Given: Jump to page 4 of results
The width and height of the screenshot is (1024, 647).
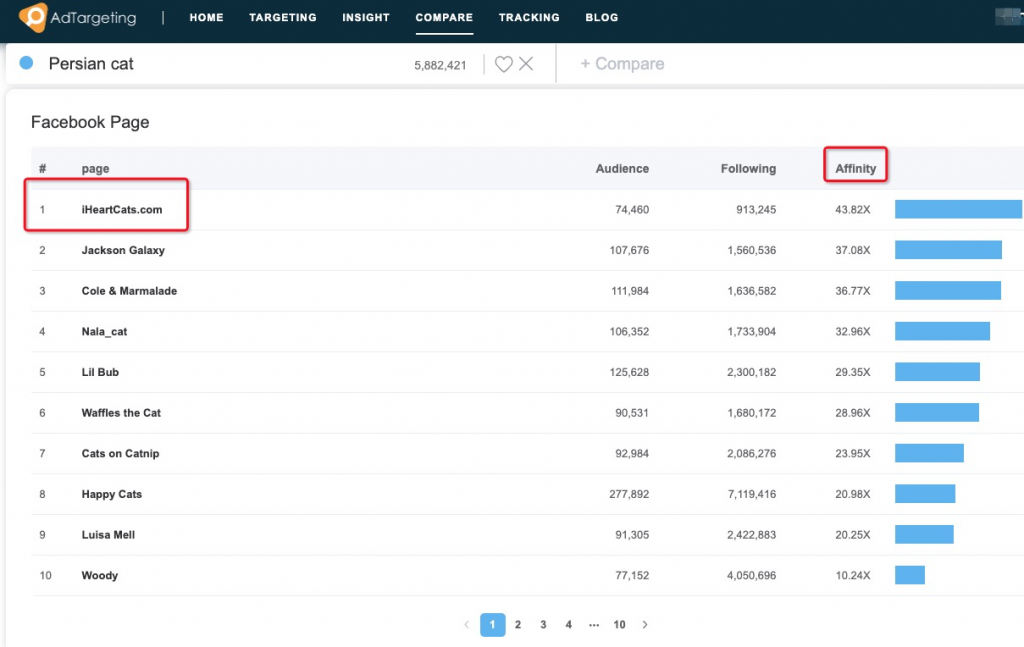Looking at the screenshot, I should coord(569,625).
